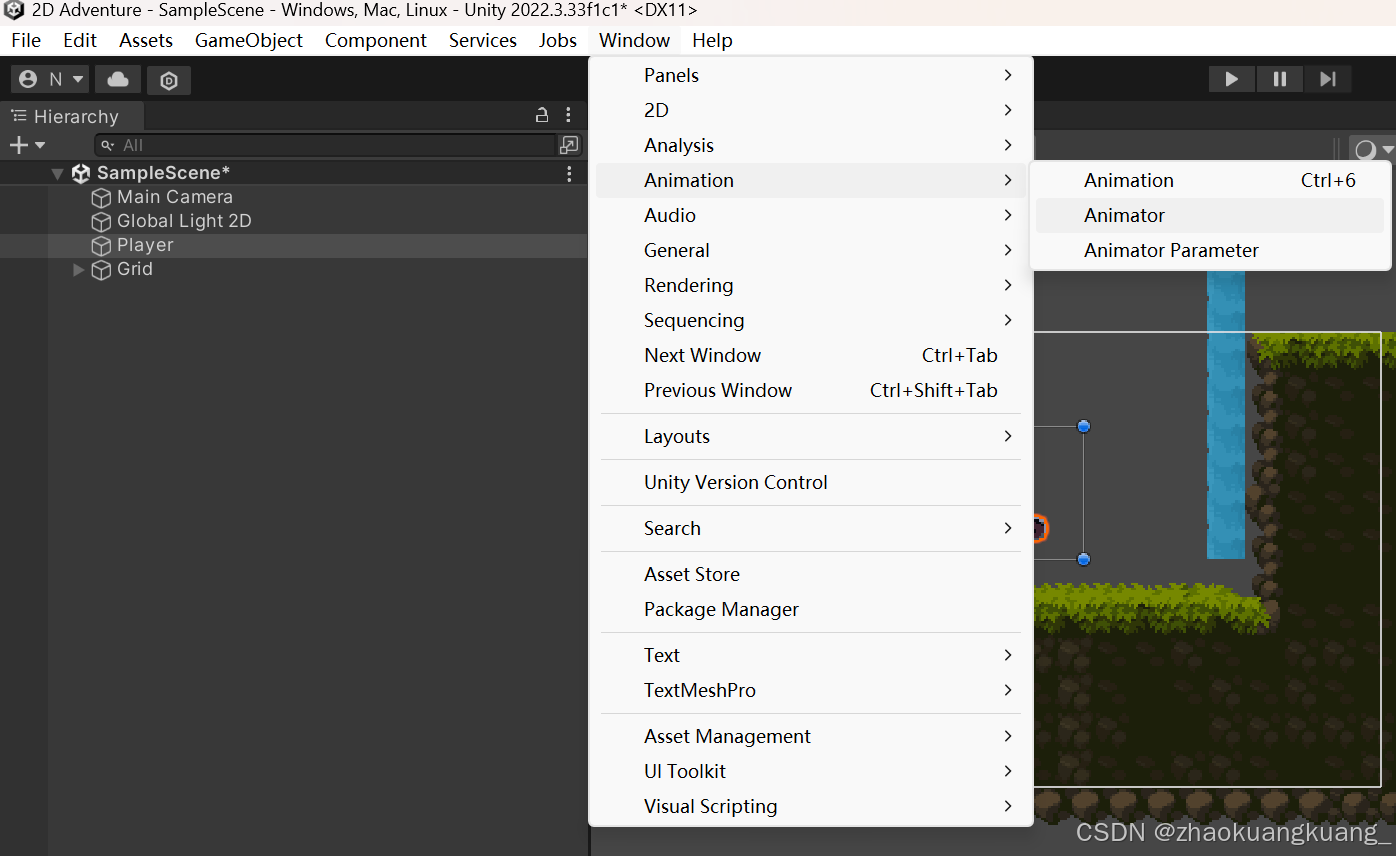Open the GameObject menu
This screenshot has width=1396, height=856.
click(249, 40)
